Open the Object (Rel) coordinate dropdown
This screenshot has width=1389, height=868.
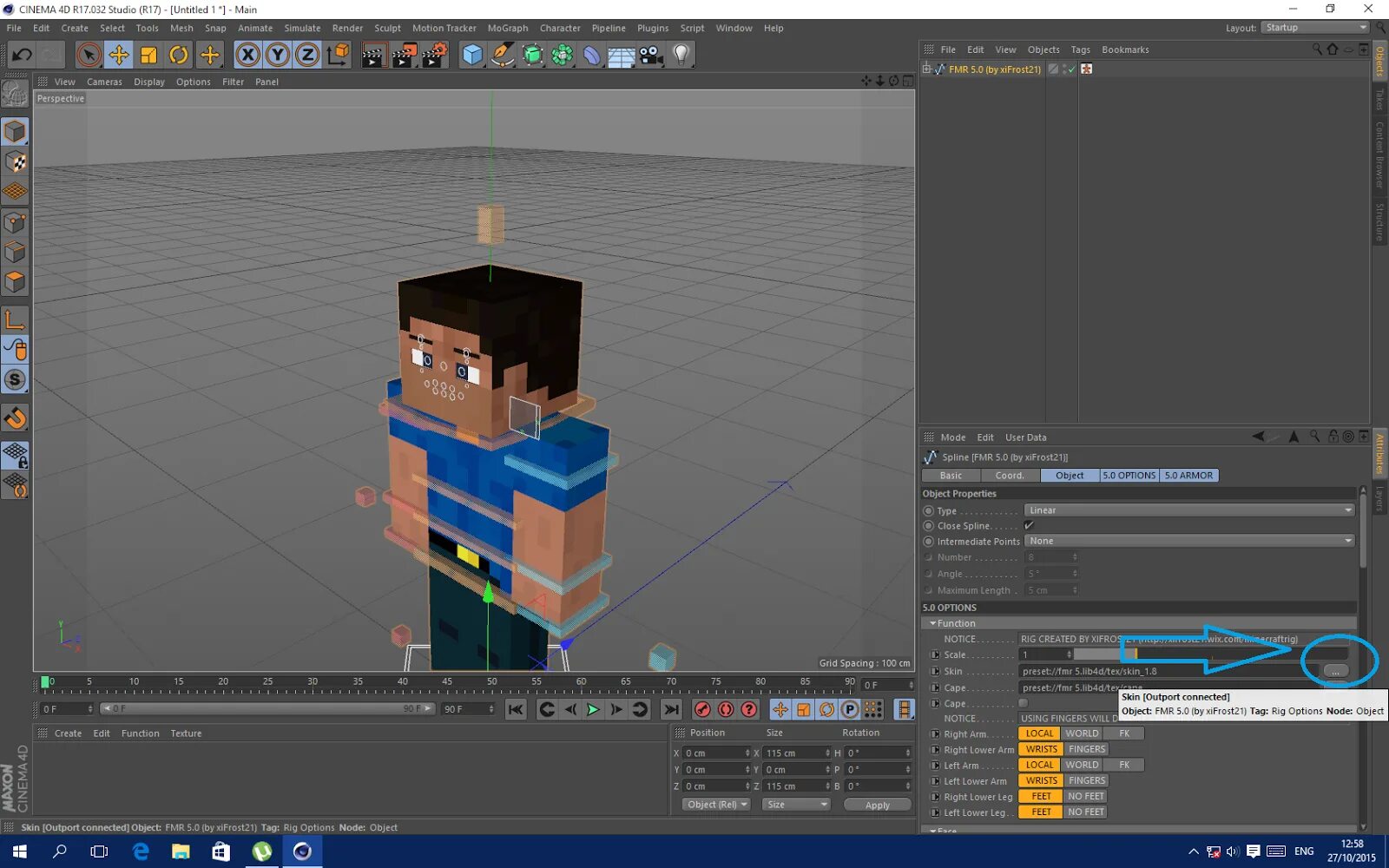click(717, 805)
